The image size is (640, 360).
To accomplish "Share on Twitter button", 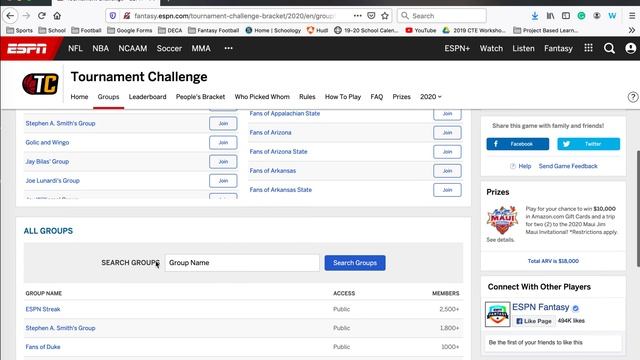I will click(x=589, y=144).
